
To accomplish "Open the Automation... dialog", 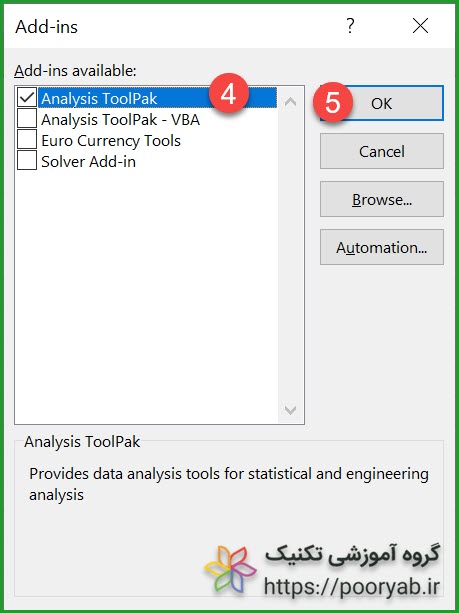I will click(x=382, y=247).
